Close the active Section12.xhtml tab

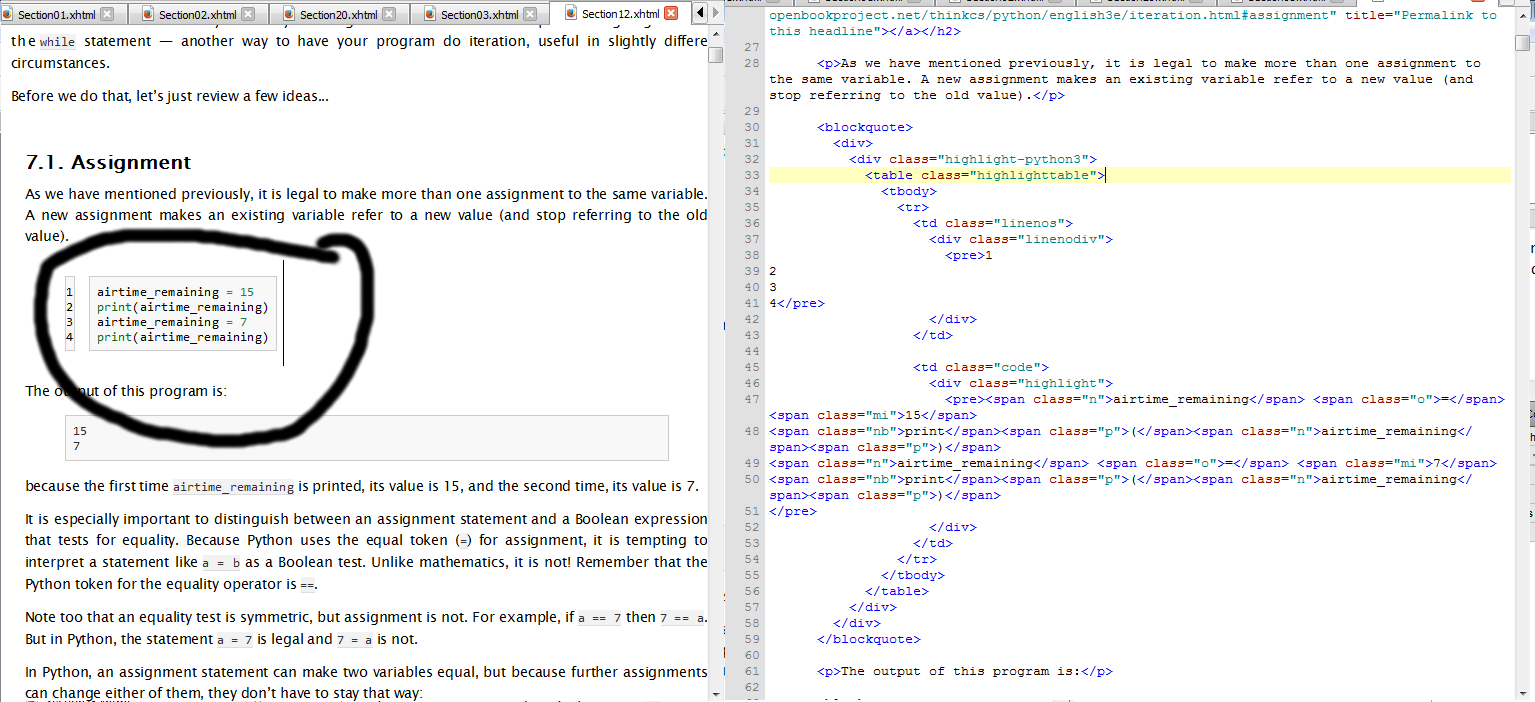671,14
